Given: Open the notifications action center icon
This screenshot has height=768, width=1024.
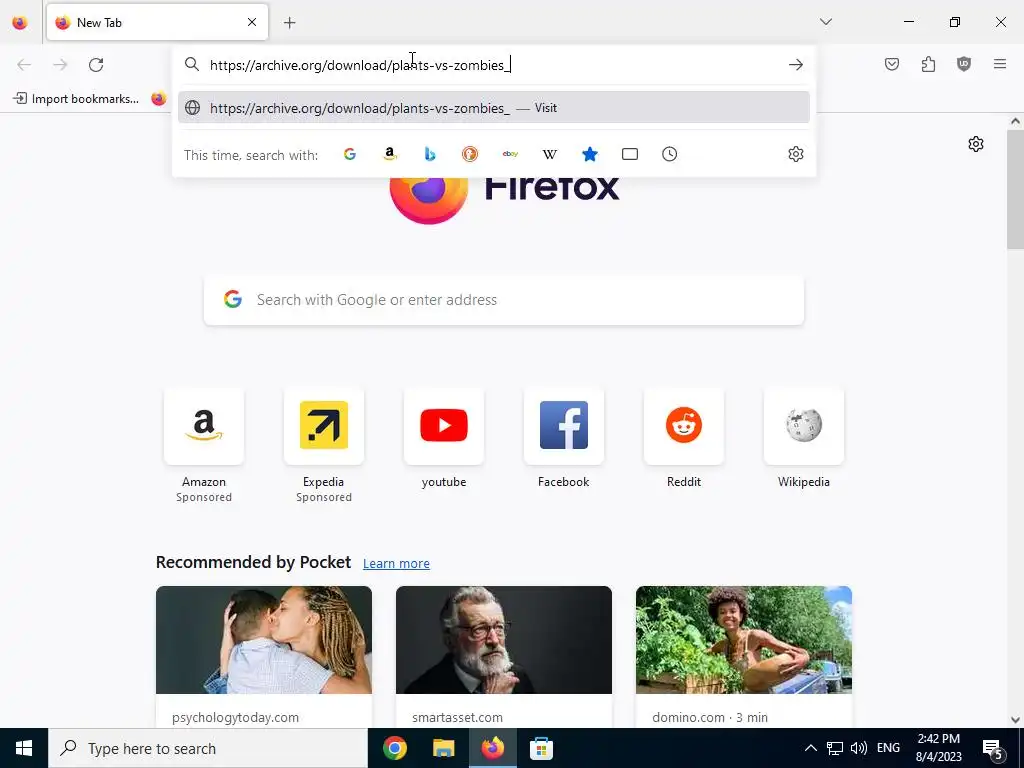Looking at the screenshot, I should [993, 748].
